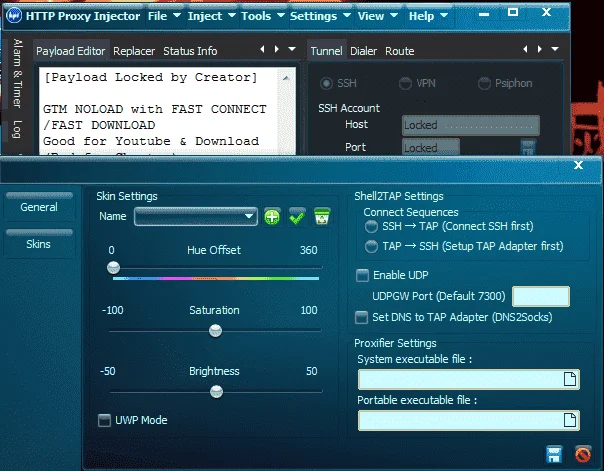The height and width of the screenshot is (471, 604).
Task: Show previous tabs in left panel
Action: click(x=263, y=49)
